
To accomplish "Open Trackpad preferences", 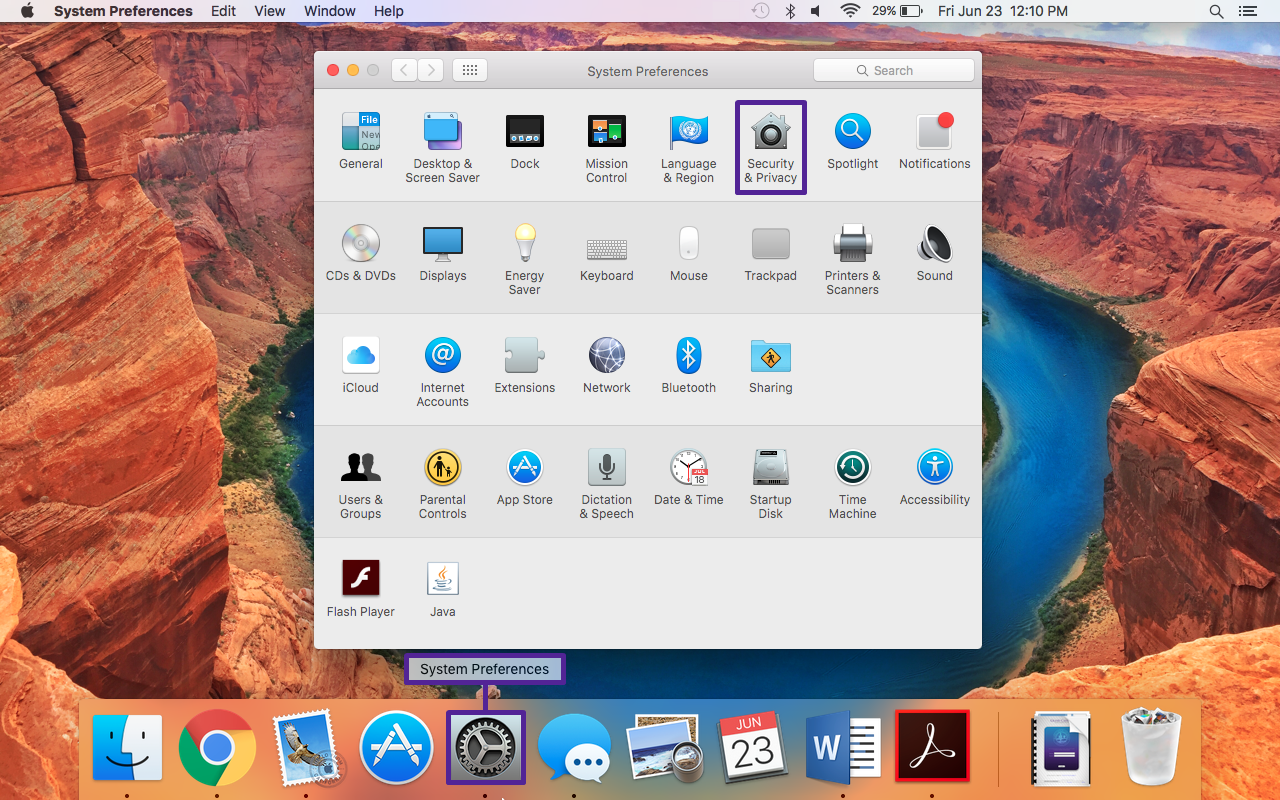I will coord(771,254).
